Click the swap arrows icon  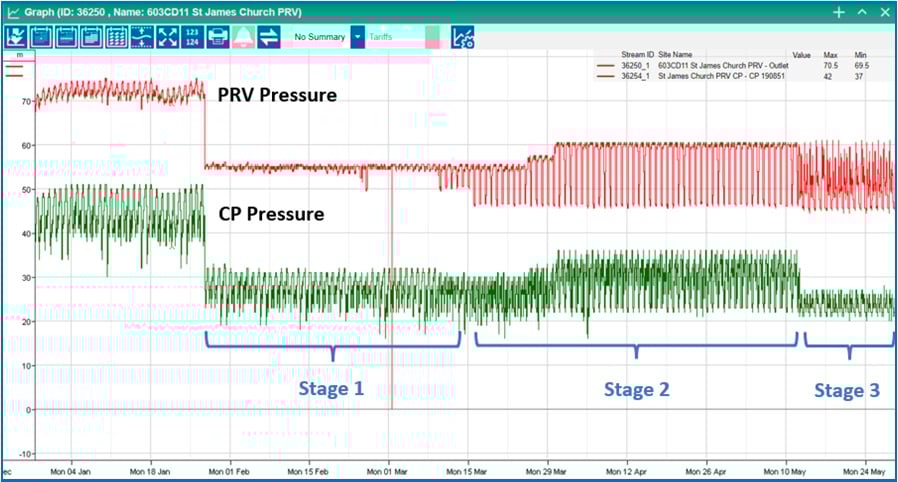tap(268, 37)
